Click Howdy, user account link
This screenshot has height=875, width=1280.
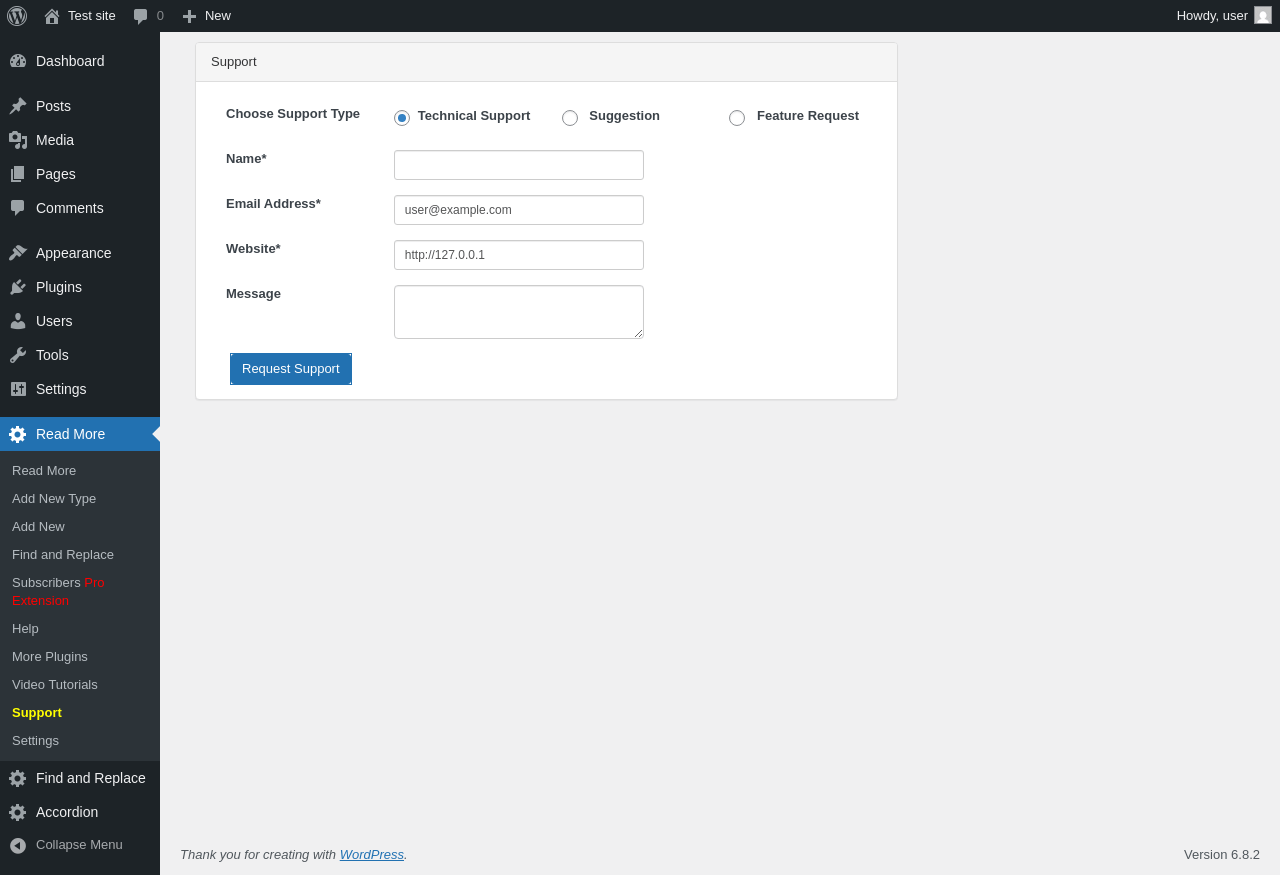pyautogui.click(x=1224, y=16)
